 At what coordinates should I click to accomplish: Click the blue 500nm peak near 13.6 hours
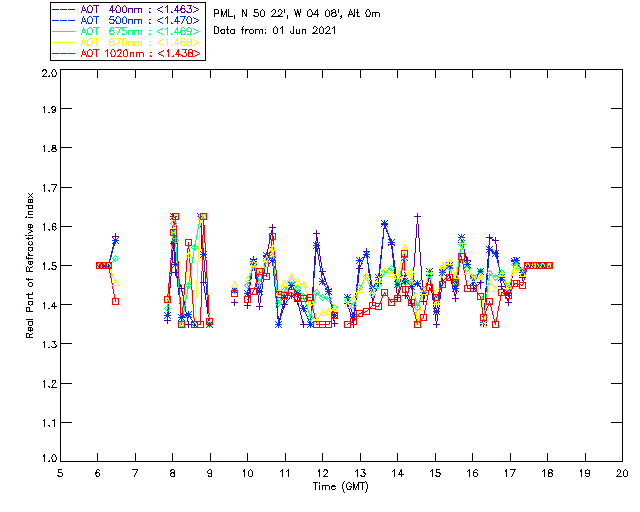click(x=384, y=224)
